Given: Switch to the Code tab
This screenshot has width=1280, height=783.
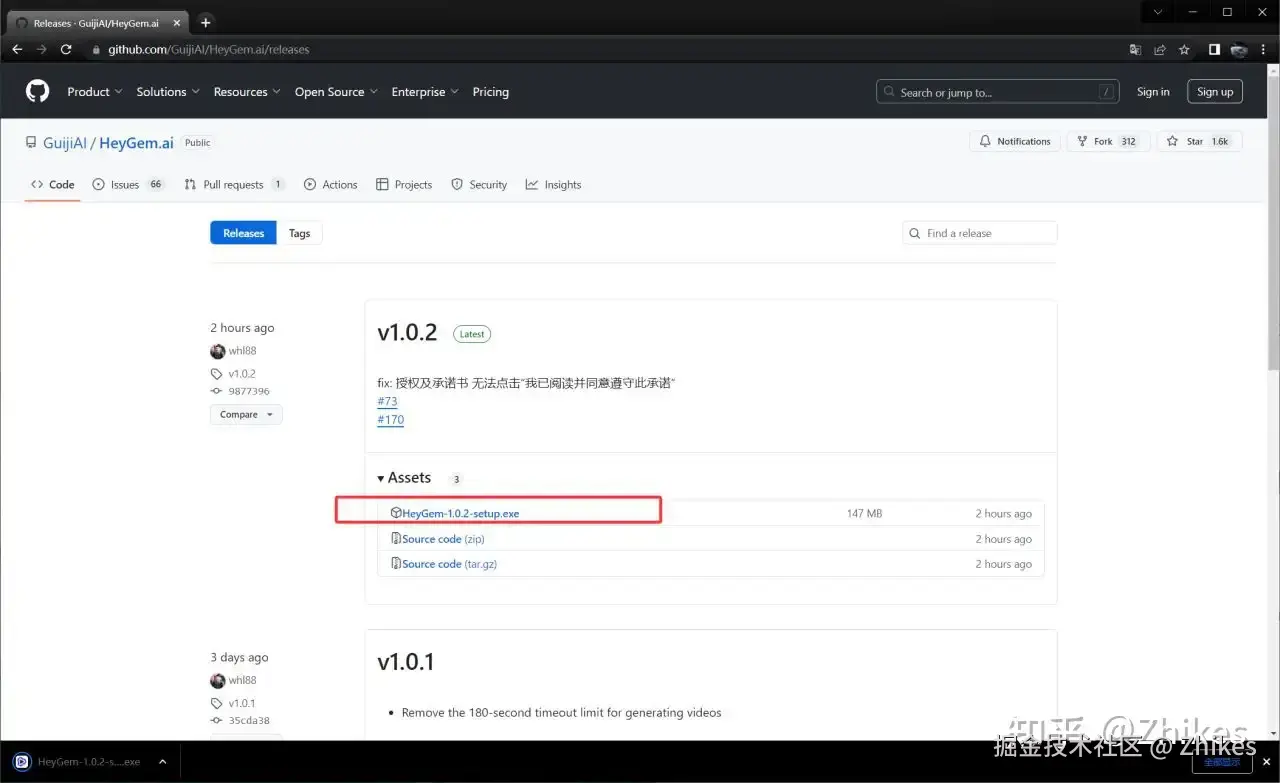Looking at the screenshot, I should (53, 184).
